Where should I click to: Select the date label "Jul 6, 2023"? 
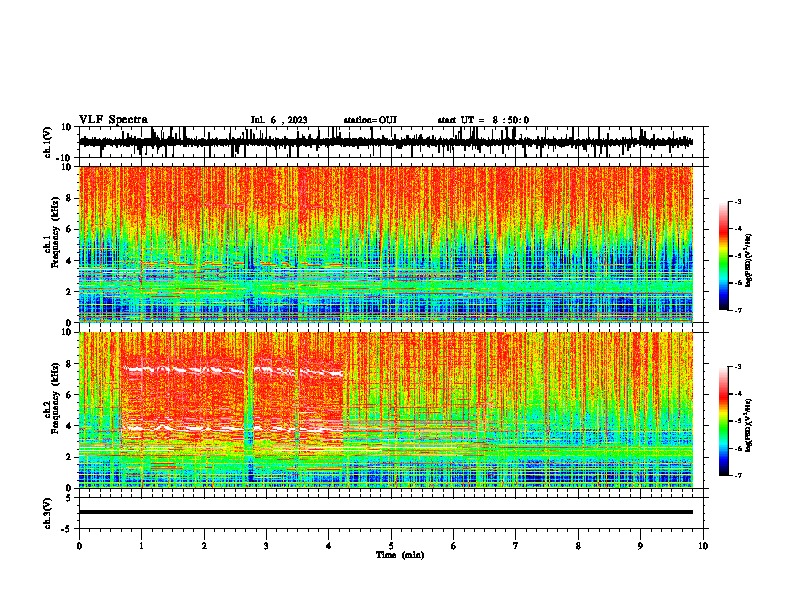[x=279, y=120]
